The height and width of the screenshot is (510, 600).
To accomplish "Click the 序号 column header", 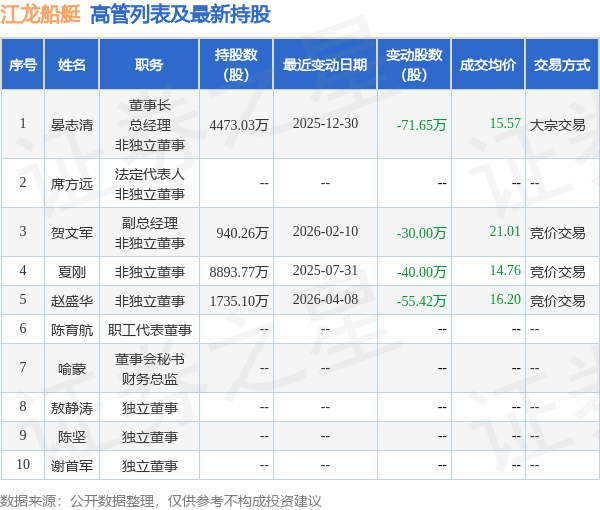I will pos(23,64).
